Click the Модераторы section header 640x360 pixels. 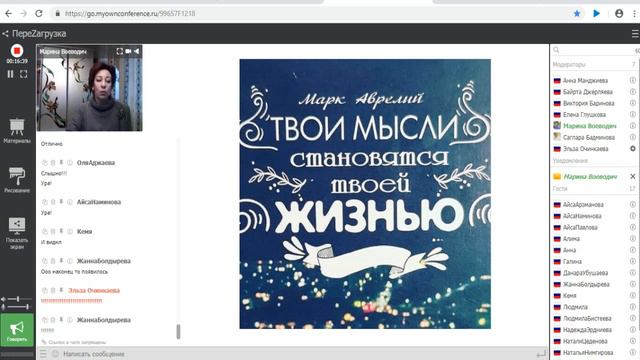coord(569,64)
